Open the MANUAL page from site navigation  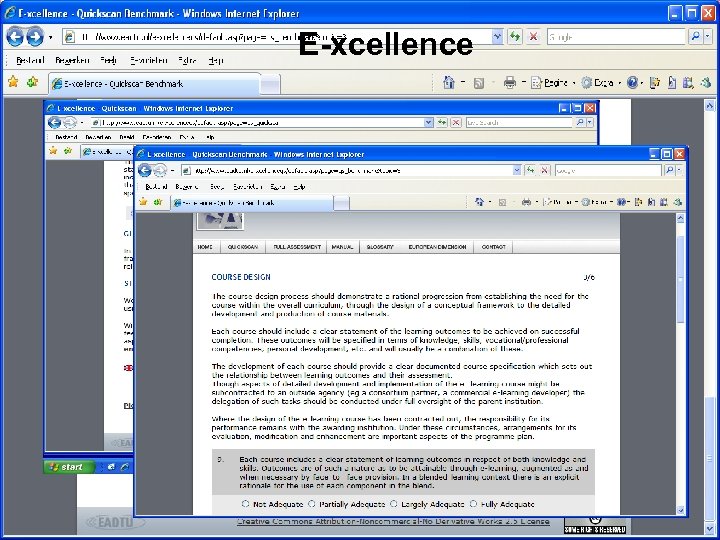pos(342,247)
